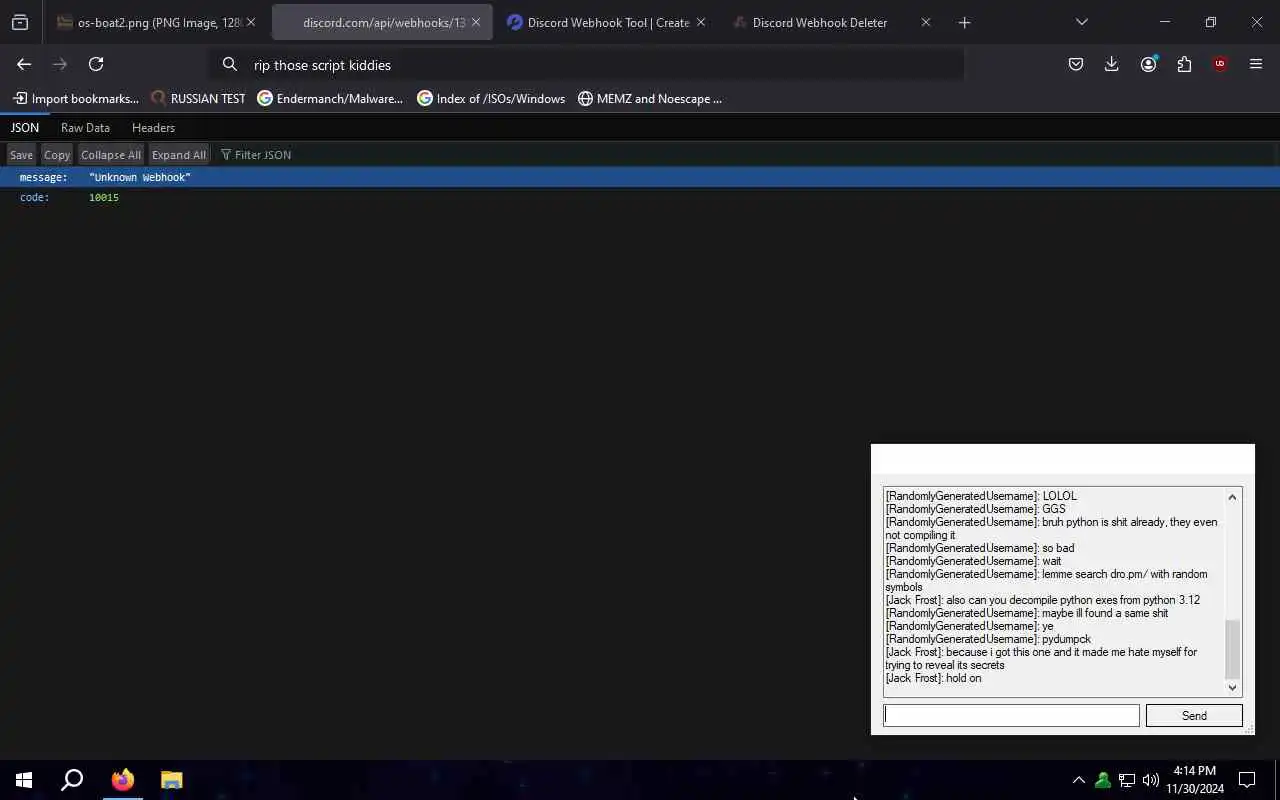The image size is (1280, 800).
Task: Open Import bookmarks bookmark
Action: (x=76, y=98)
